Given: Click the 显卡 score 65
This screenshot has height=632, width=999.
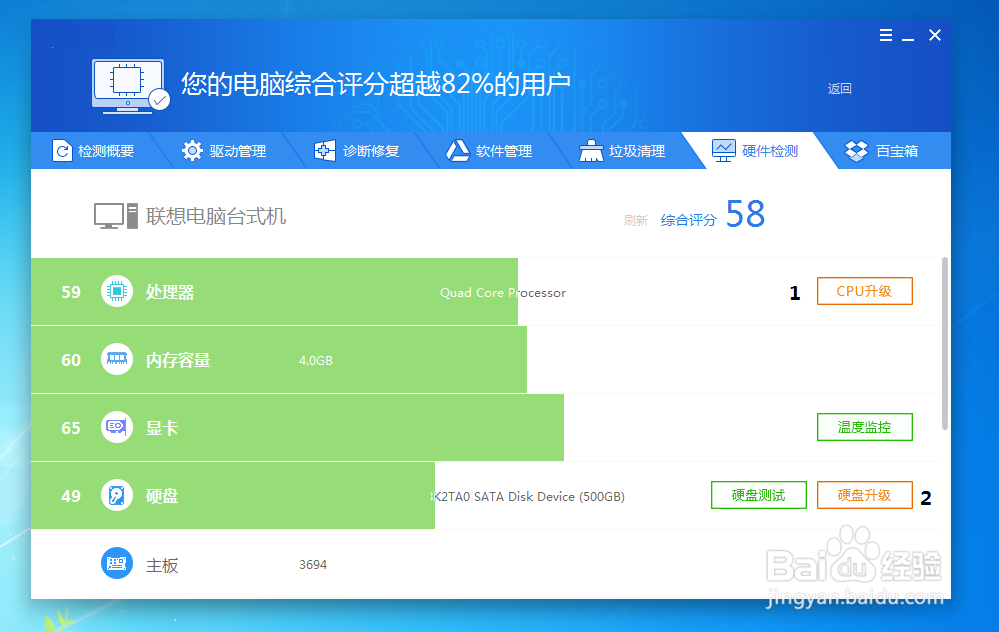Looking at the screenshot, I should pyautogui.click(x=71, y=427).
